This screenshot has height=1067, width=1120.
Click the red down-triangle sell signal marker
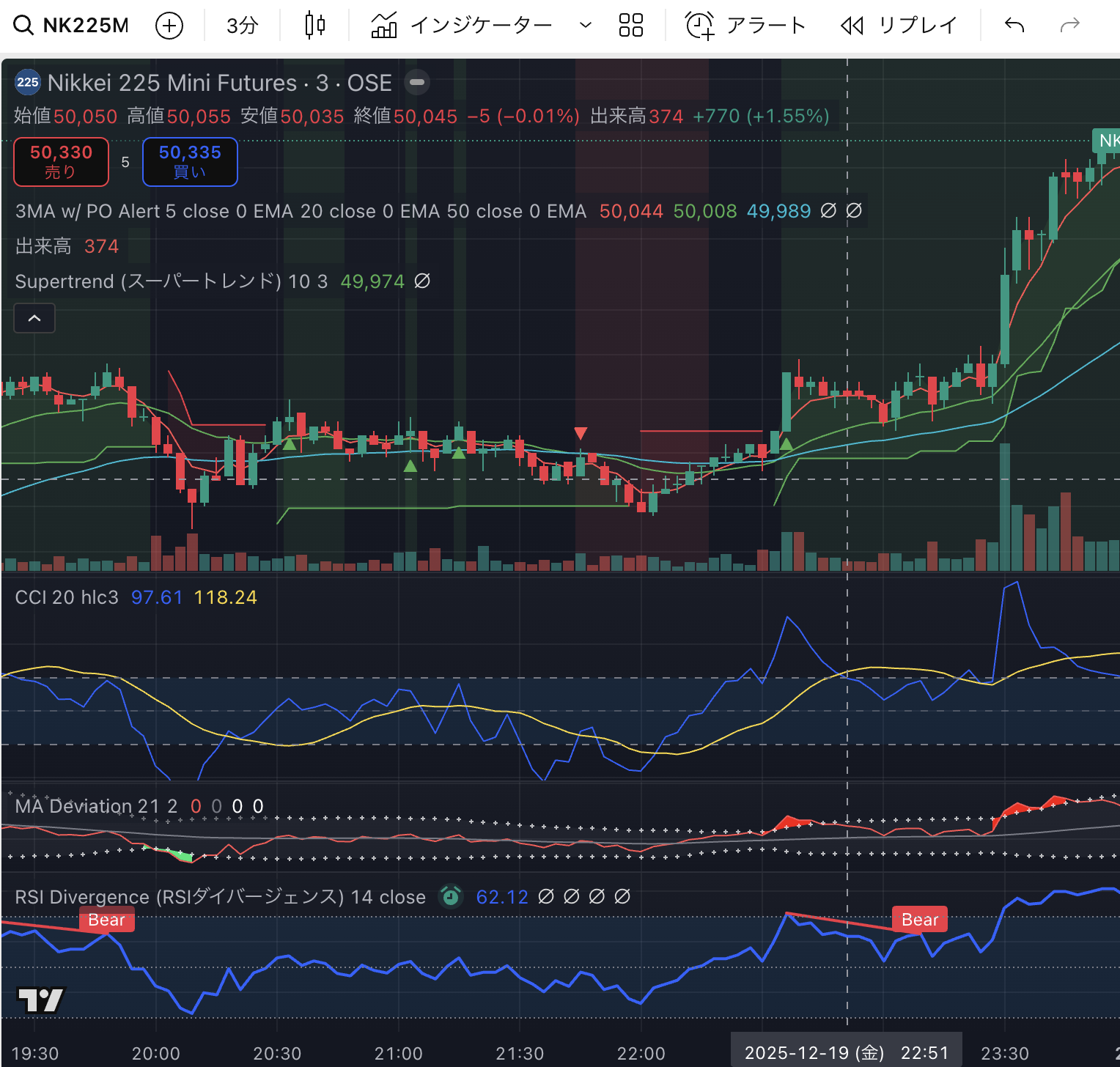click(581, 433)
